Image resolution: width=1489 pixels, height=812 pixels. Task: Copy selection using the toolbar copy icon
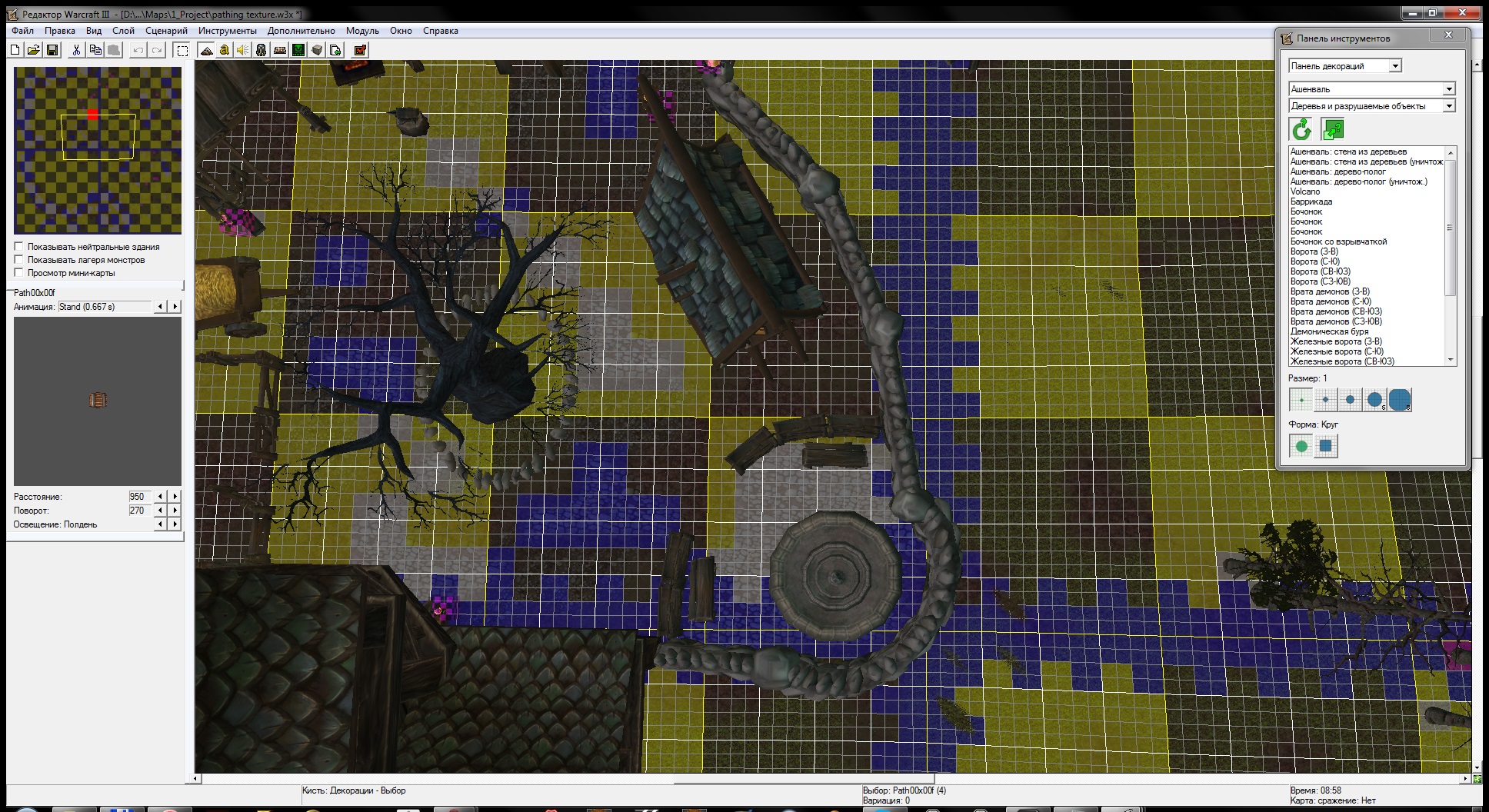(x=95, y=50)
